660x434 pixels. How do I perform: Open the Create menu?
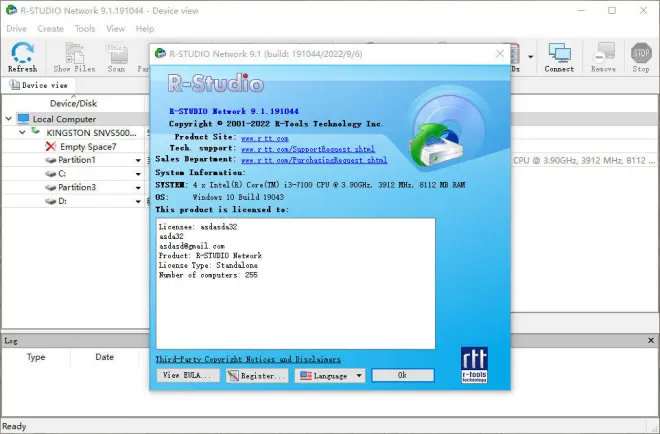pyautogui.click(x=50, y=29)
